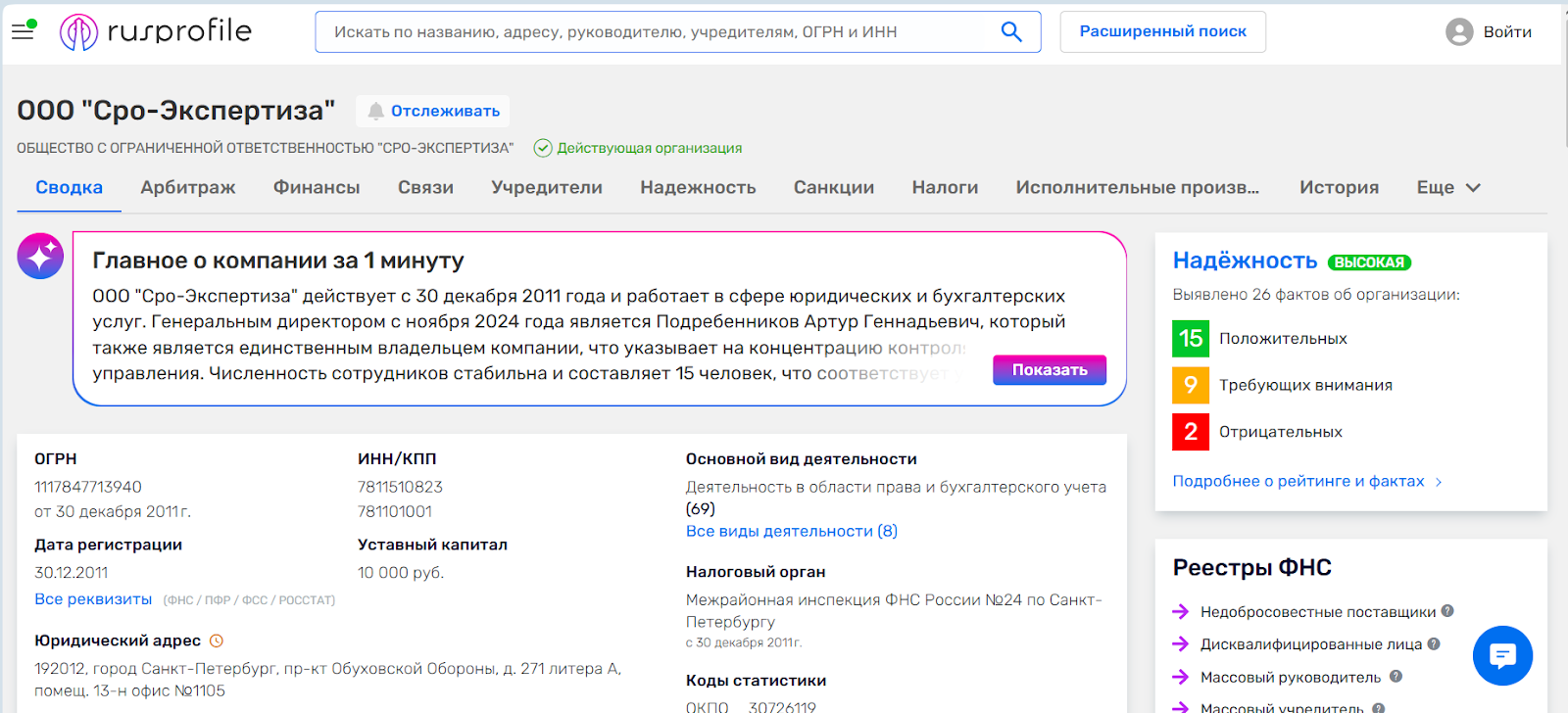Click the rusprofile logo
Image resolution: width=1568 pixels, height=713 pixels.
157,31
